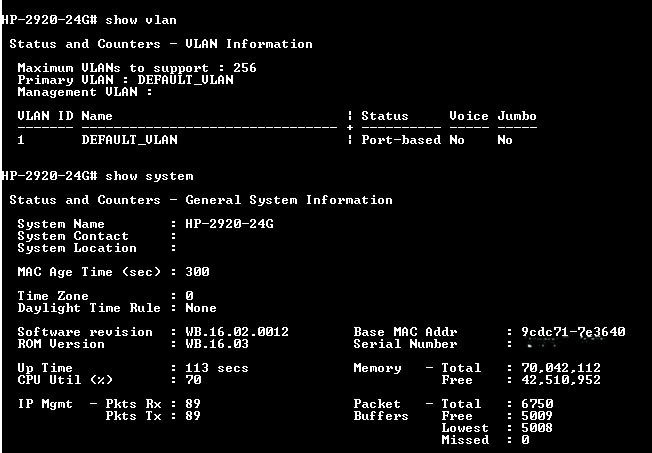This screenshot has height=453, width=652.
Task: Click DEFAULT_VLAN in the VLAN table row
Action: point(129,140)
